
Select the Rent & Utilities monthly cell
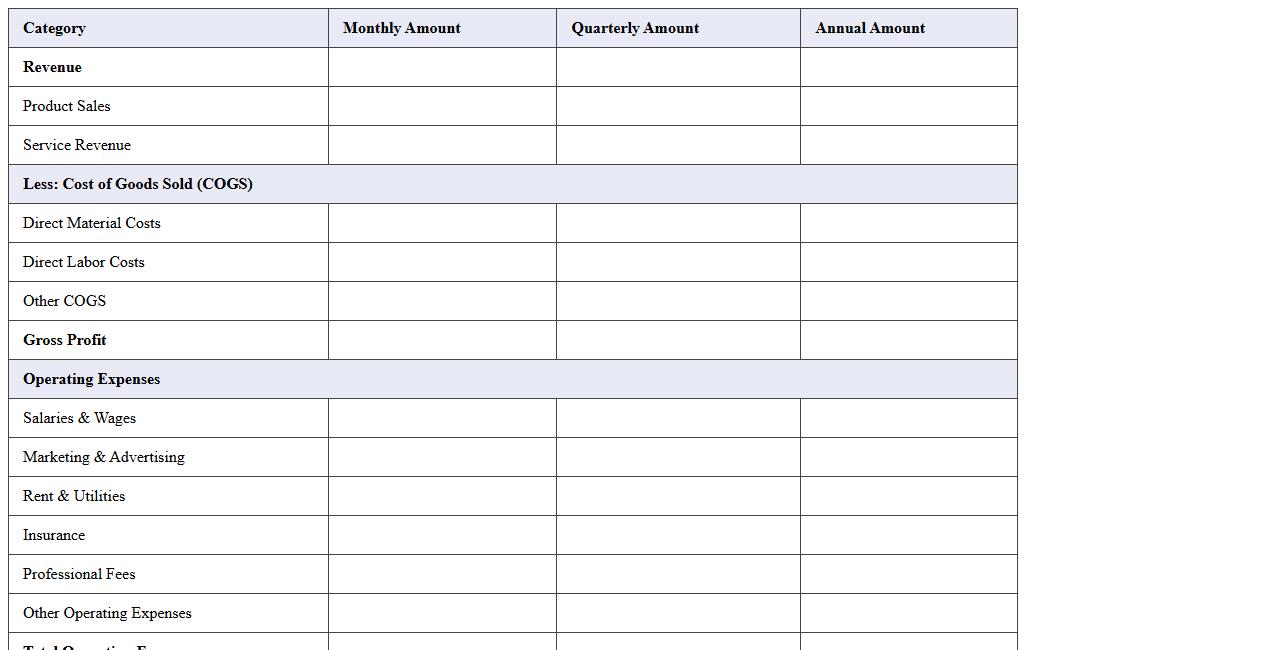tap(442, 496)
